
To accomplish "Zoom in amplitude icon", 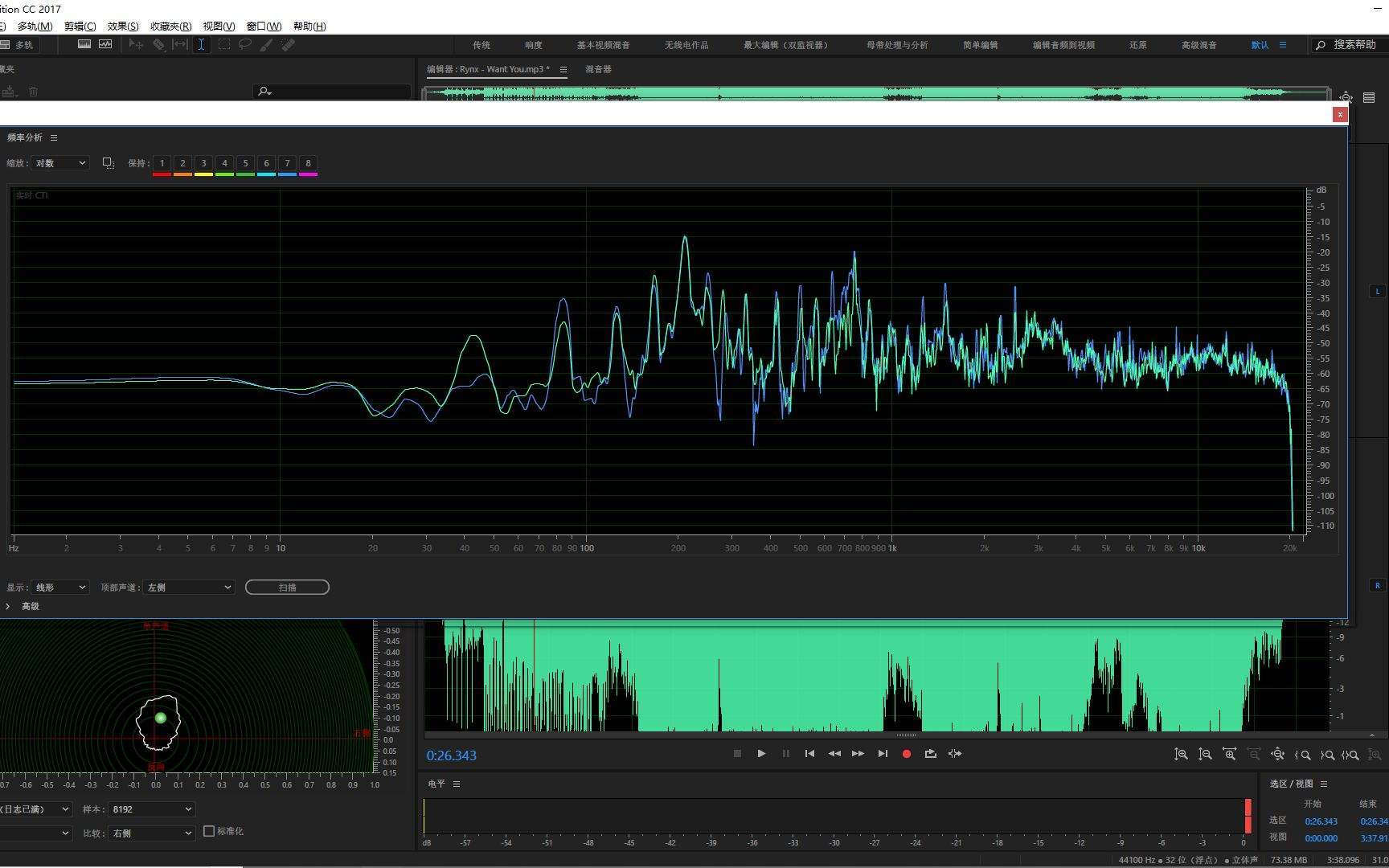I will point(1181,755).
